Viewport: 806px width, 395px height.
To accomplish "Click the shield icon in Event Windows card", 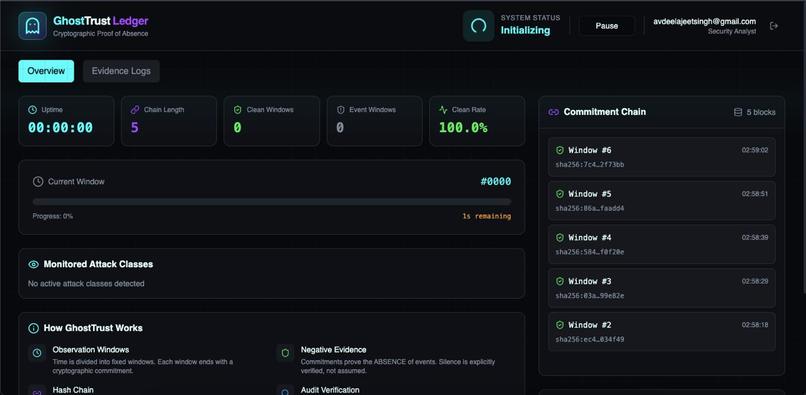I will [x=340, y=110].
